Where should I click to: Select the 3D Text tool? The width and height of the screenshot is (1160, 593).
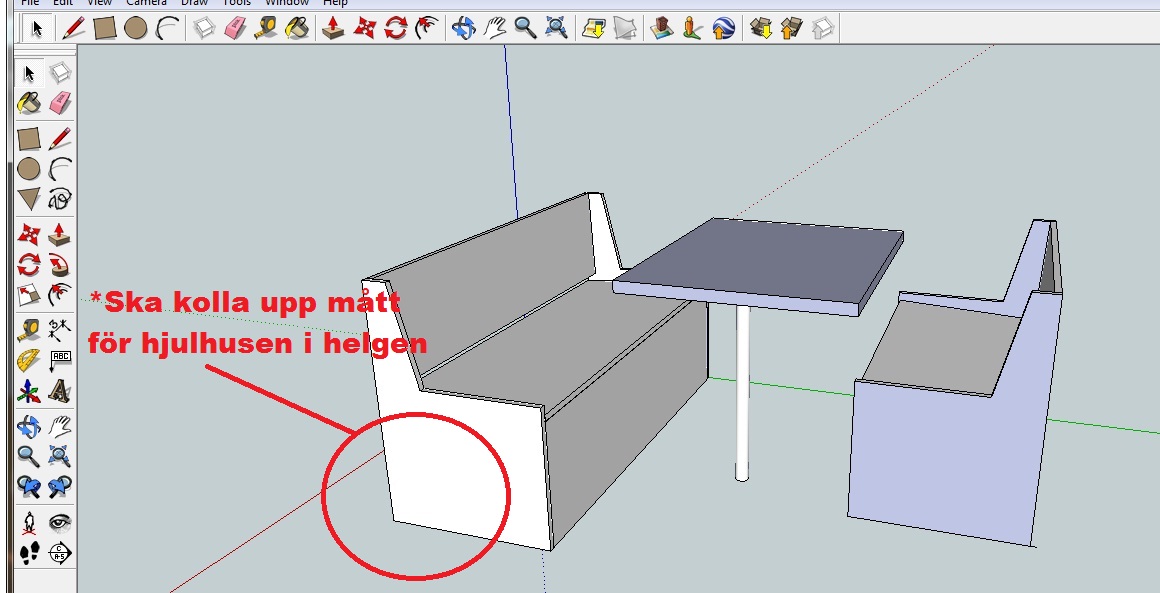[x=61, y=392]
